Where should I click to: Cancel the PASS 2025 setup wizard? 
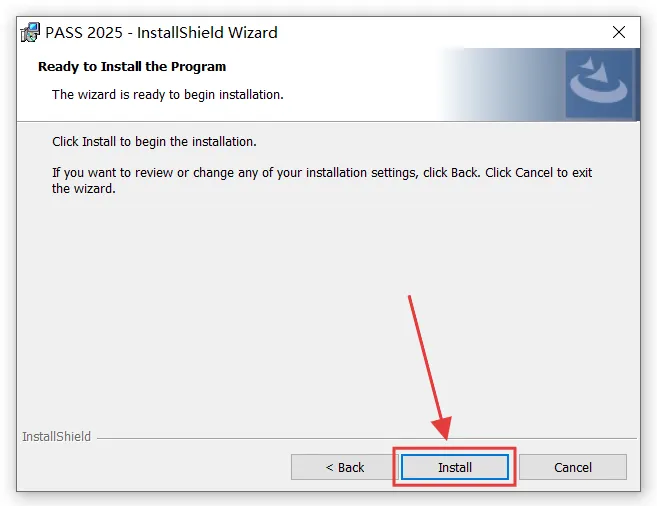click(x=573, y=467)
